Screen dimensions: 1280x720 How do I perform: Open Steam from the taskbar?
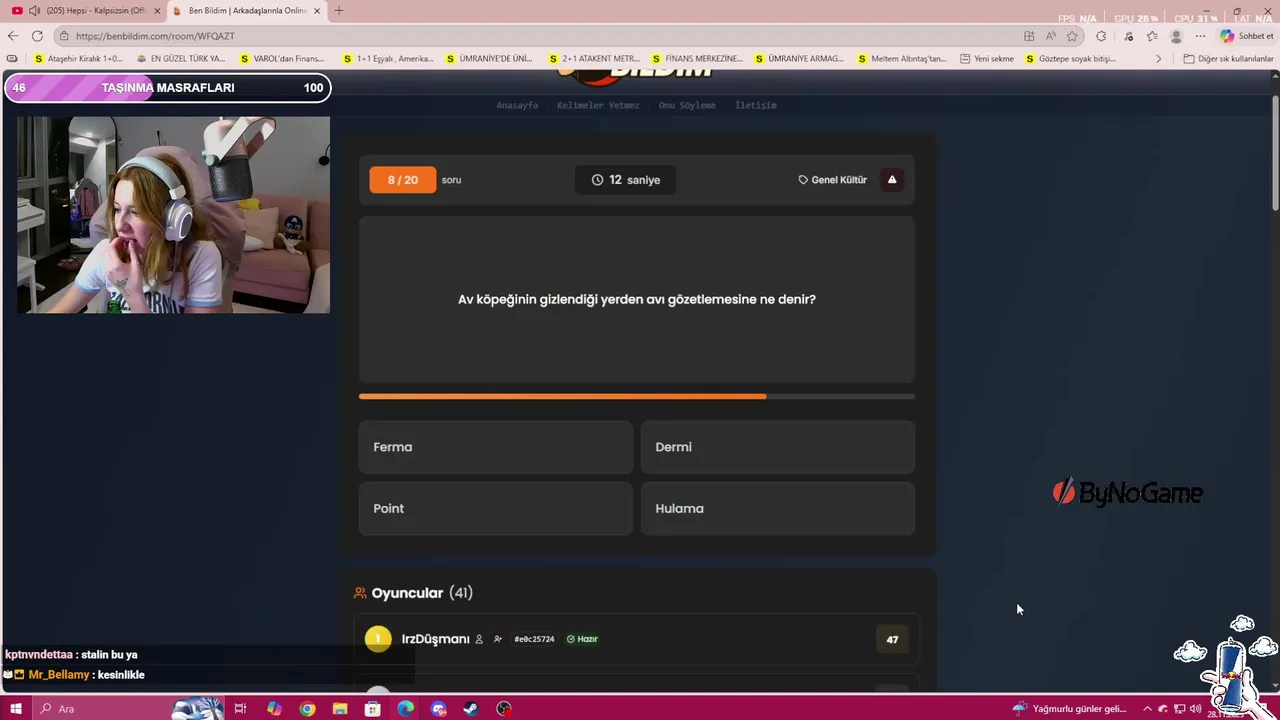click(x=470, y=709)
